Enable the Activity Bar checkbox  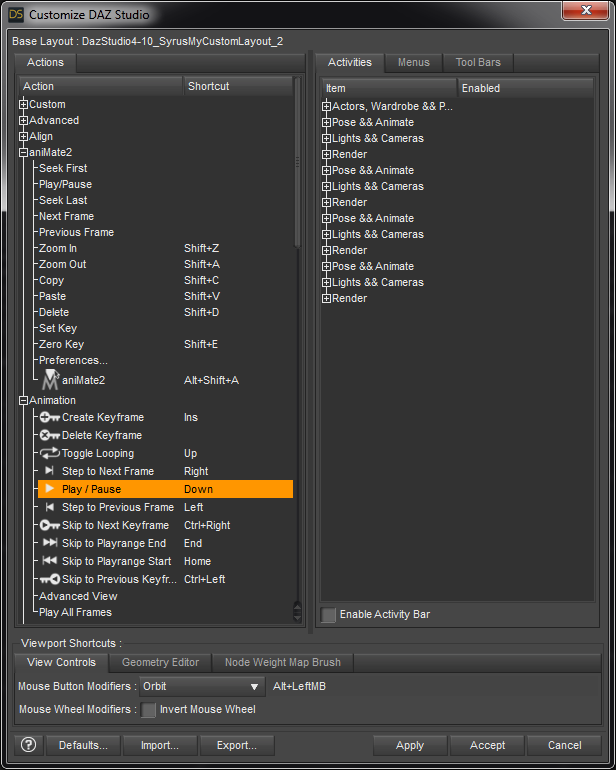pos(328,614)
